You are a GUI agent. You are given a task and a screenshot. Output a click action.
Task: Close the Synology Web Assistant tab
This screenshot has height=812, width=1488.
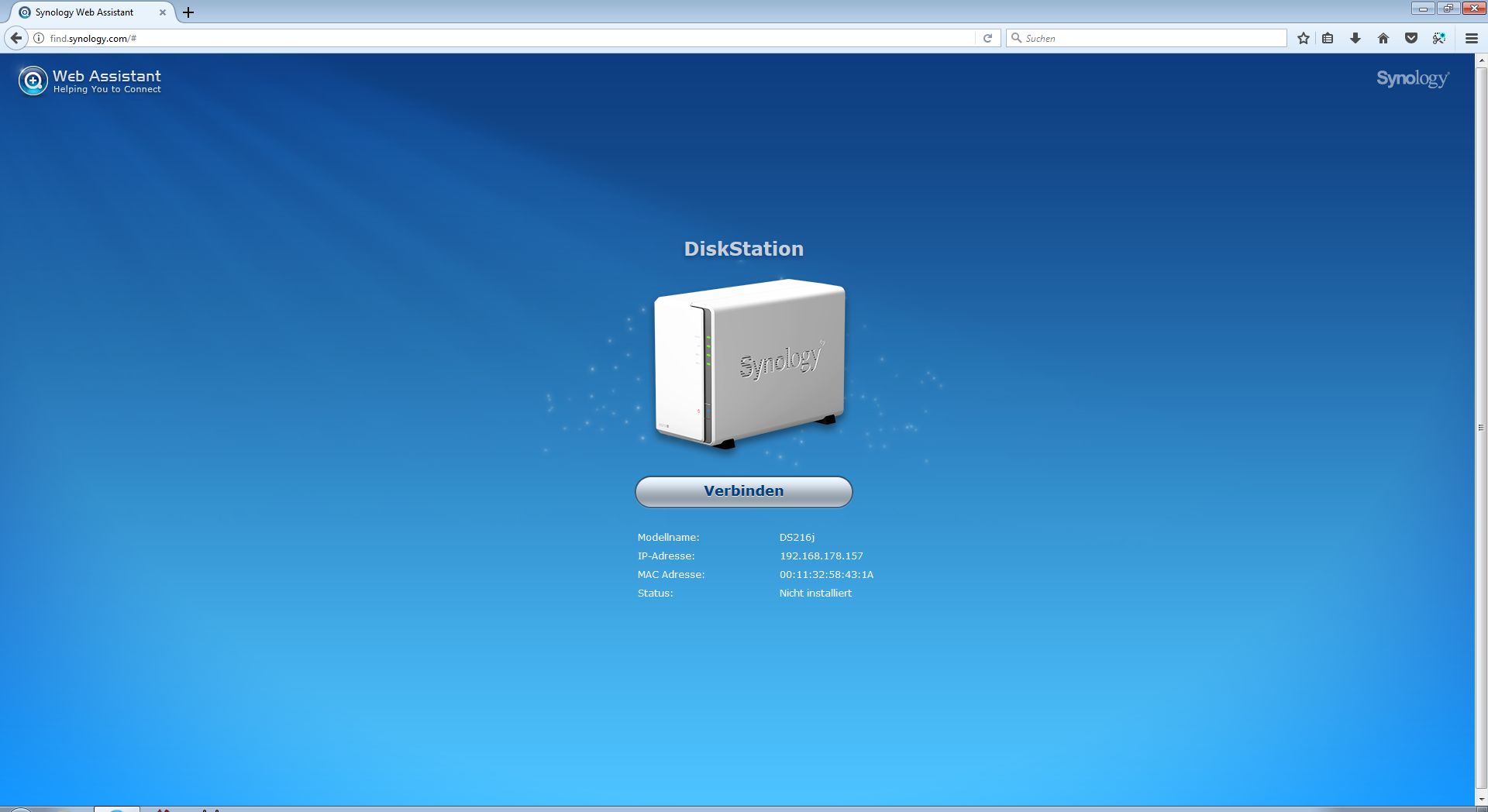(163, 12)
